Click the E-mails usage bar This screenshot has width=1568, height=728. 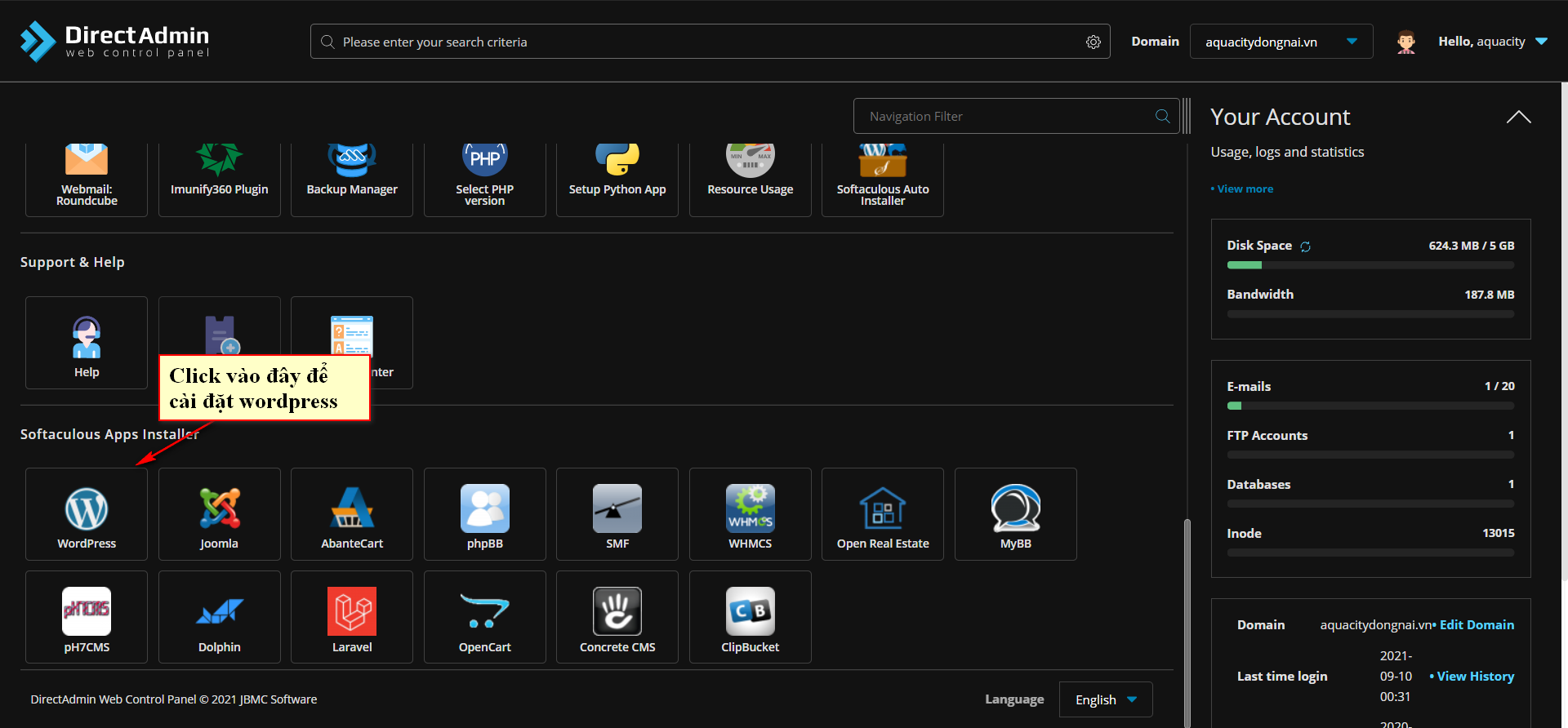1370,406
